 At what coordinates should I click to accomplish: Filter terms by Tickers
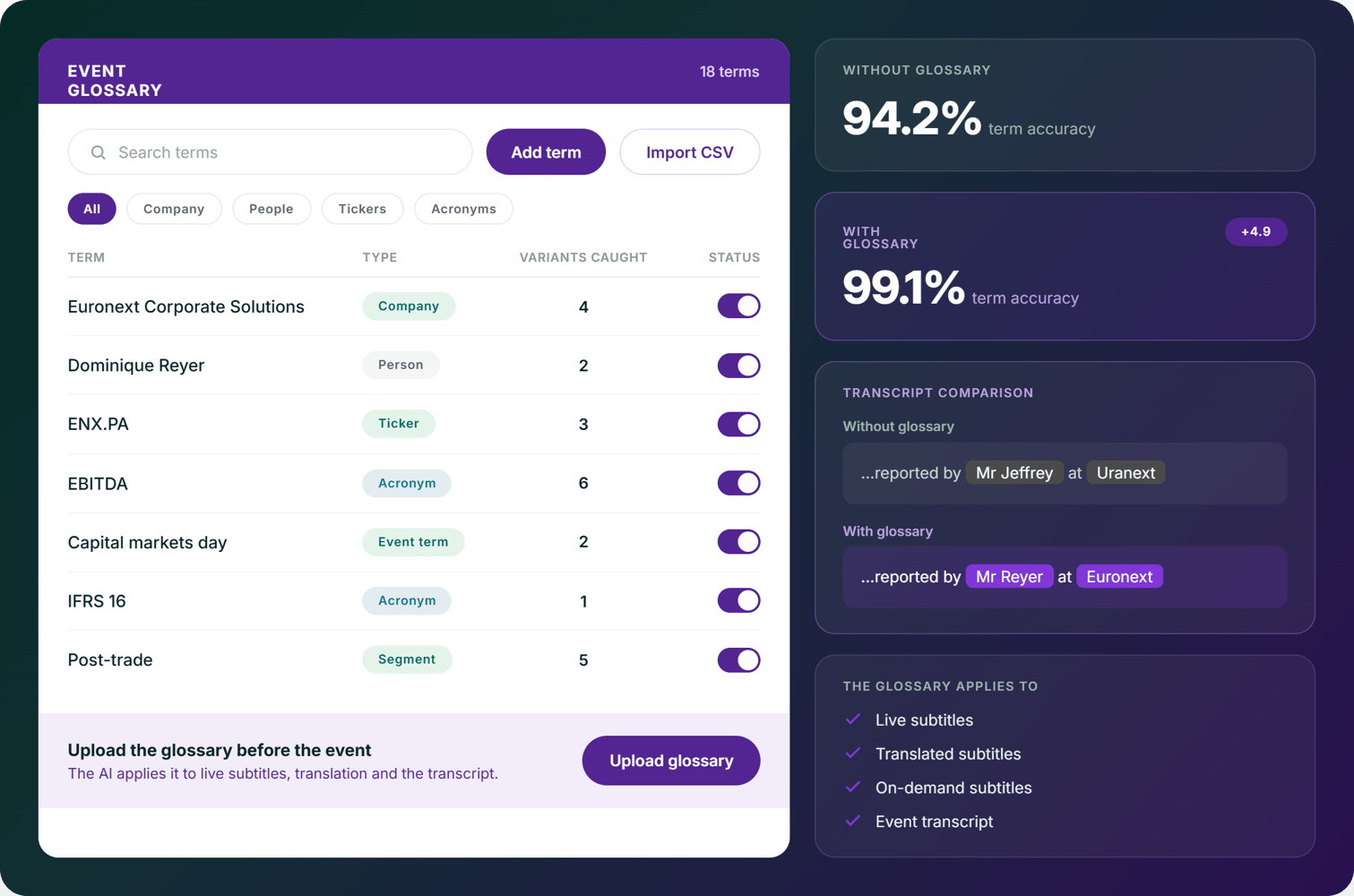pyautogui.click(x=362, y=209)
